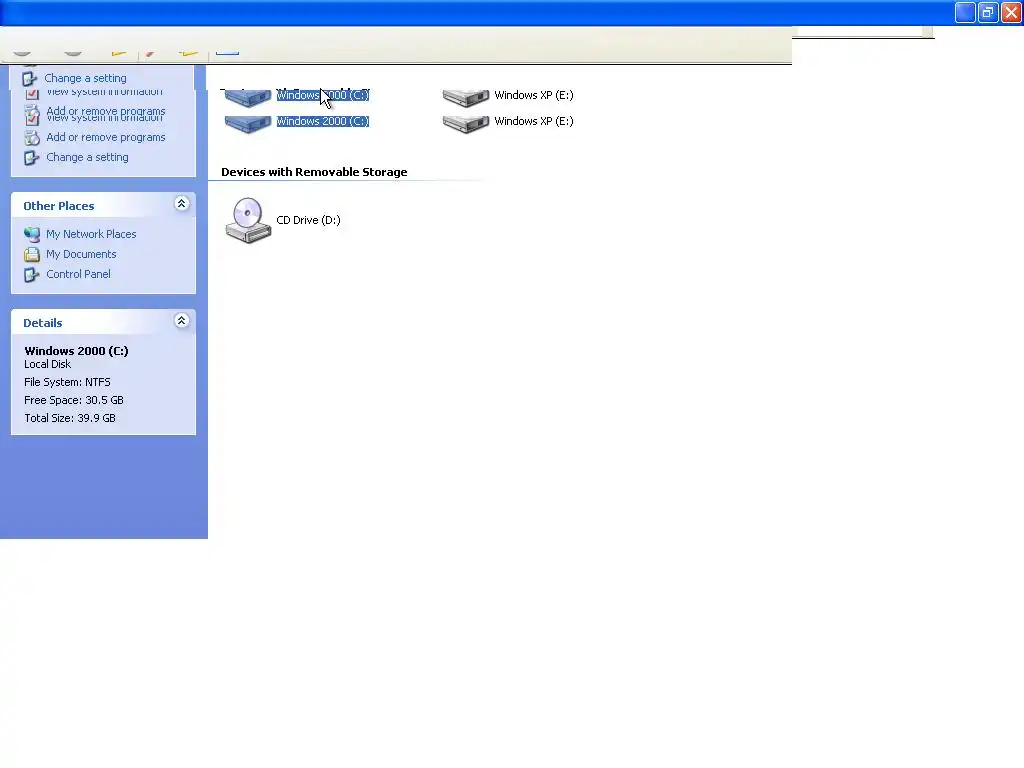Close the window with the red X
Viewport: 1024px width, 768px height.
pos(1011,12)
